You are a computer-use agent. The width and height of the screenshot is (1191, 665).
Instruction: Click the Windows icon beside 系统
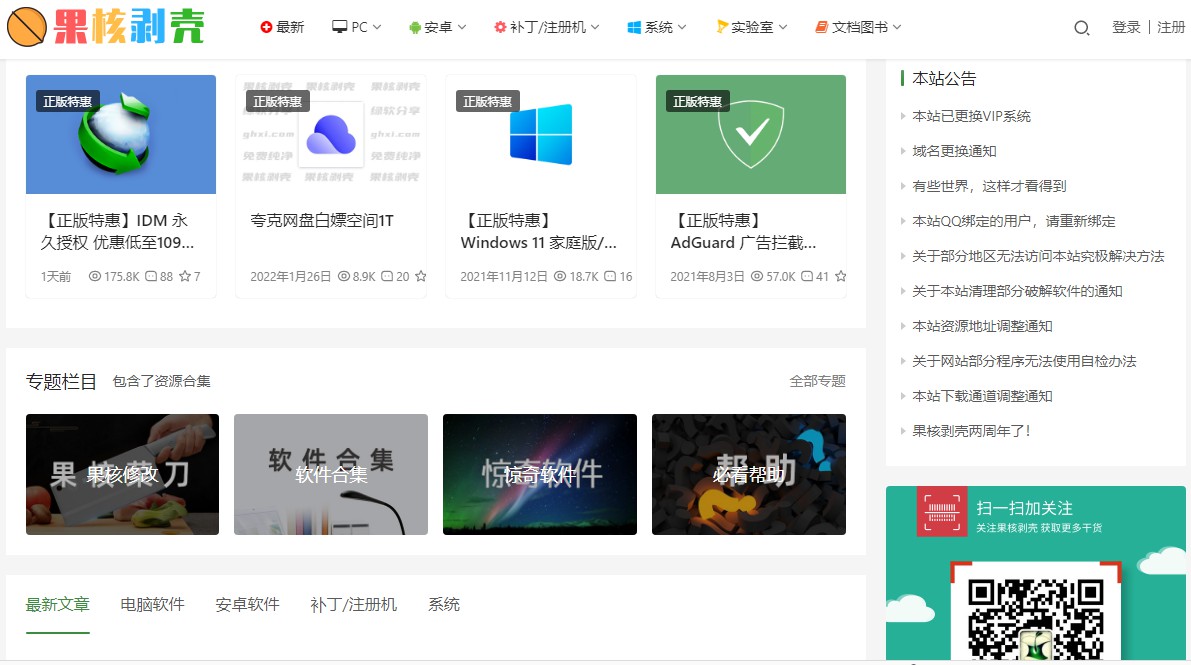(x=634, y=27)
